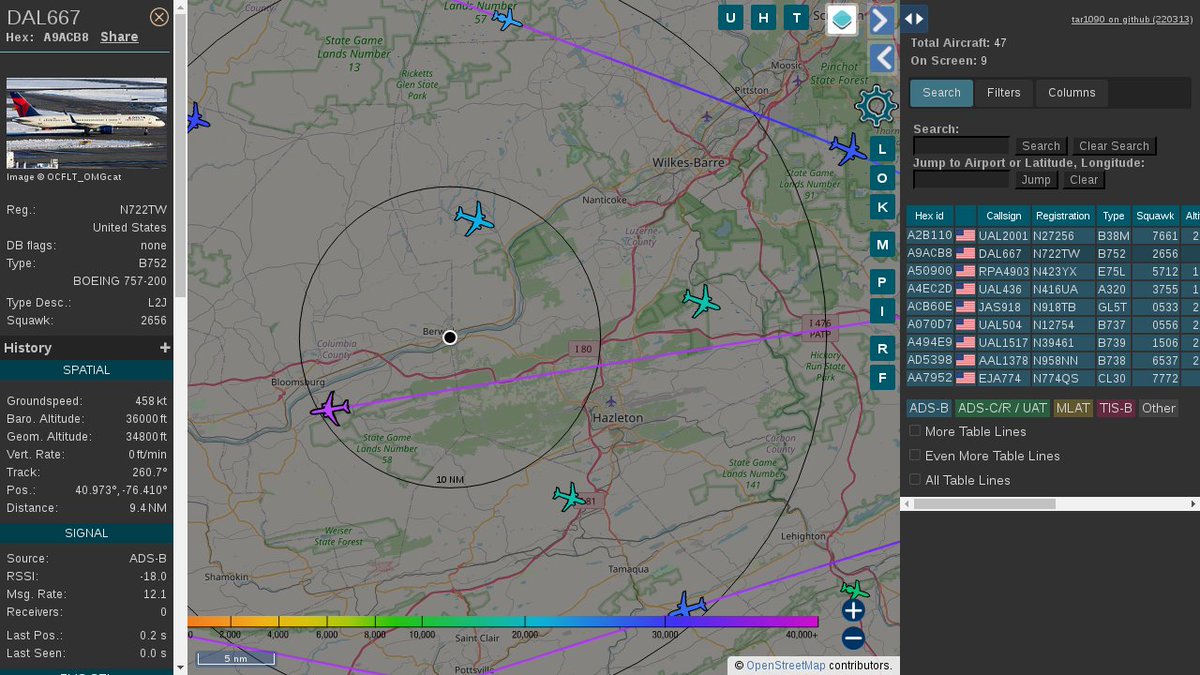The height and width of the screenshot is (675, 1200).
Task: Click the Jump button
Action: click(x=1036, y=180)
